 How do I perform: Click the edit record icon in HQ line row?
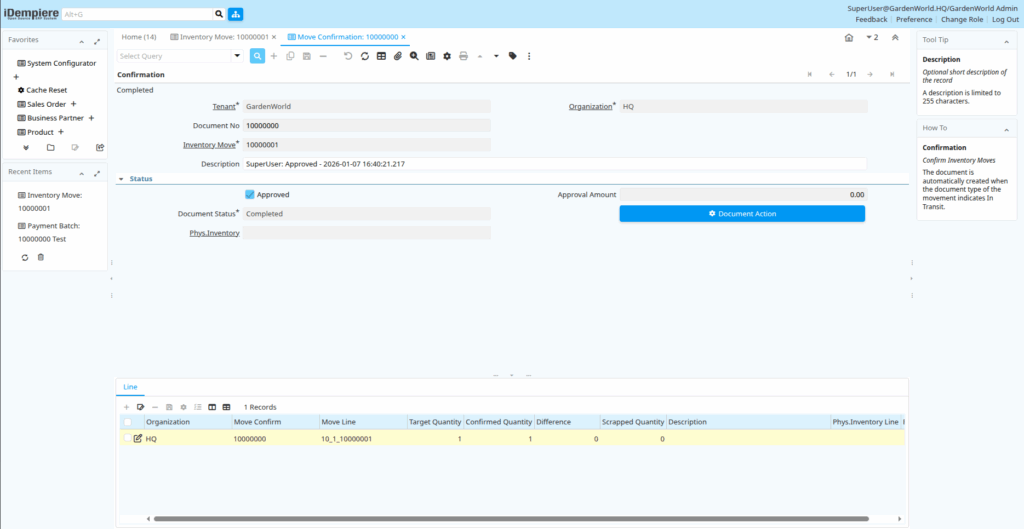[x=138, y=439]
